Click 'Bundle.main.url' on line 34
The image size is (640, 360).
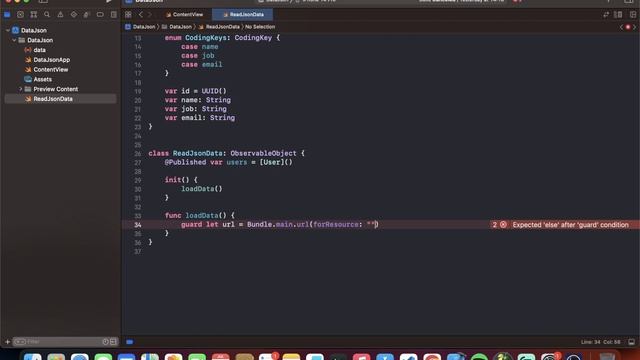click(278, 224)
